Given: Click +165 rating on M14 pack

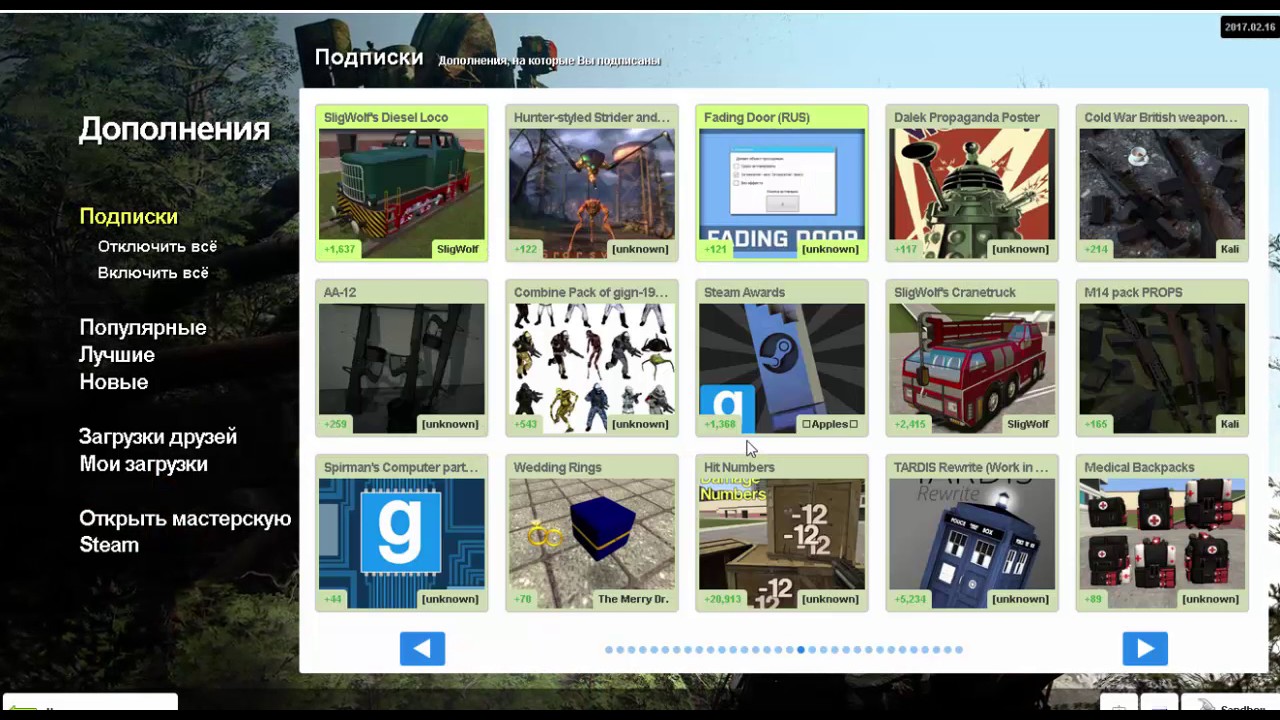Looking at the screenshot, I should tap(1096, 424).
